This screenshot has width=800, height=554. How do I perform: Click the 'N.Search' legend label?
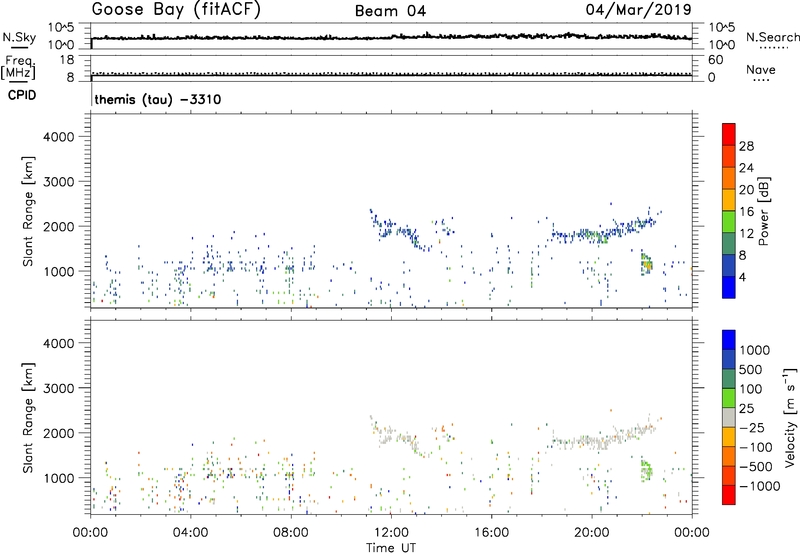tap(773, 37)
